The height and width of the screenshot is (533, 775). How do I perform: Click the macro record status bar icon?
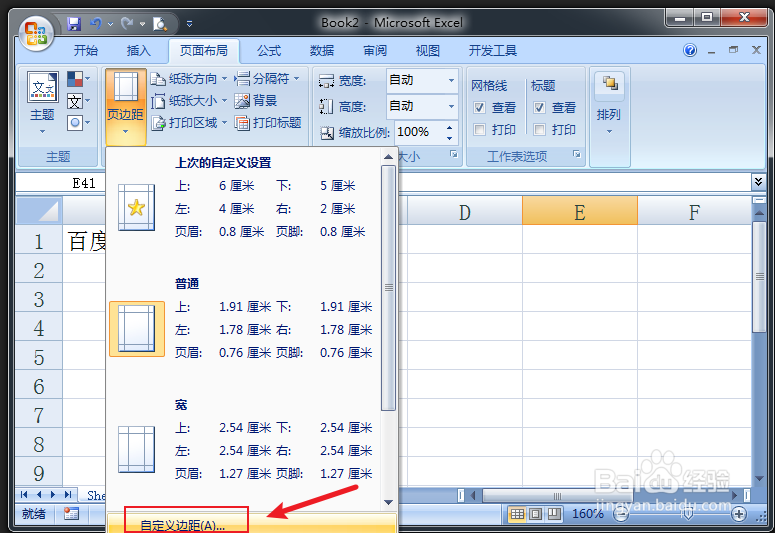[x=71, y=514]
